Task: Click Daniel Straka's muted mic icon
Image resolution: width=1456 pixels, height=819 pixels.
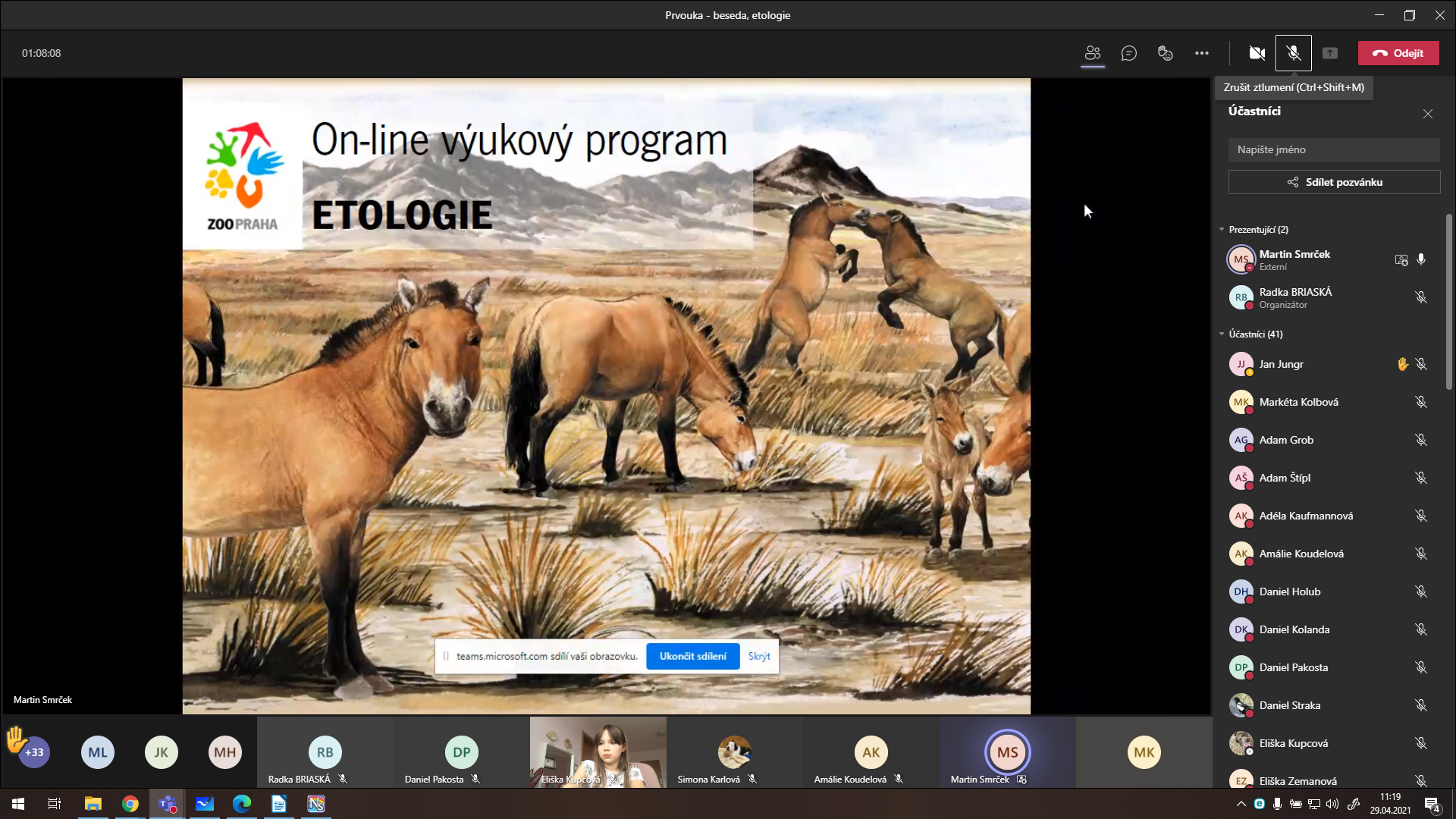Action: tap(1421, 705)
